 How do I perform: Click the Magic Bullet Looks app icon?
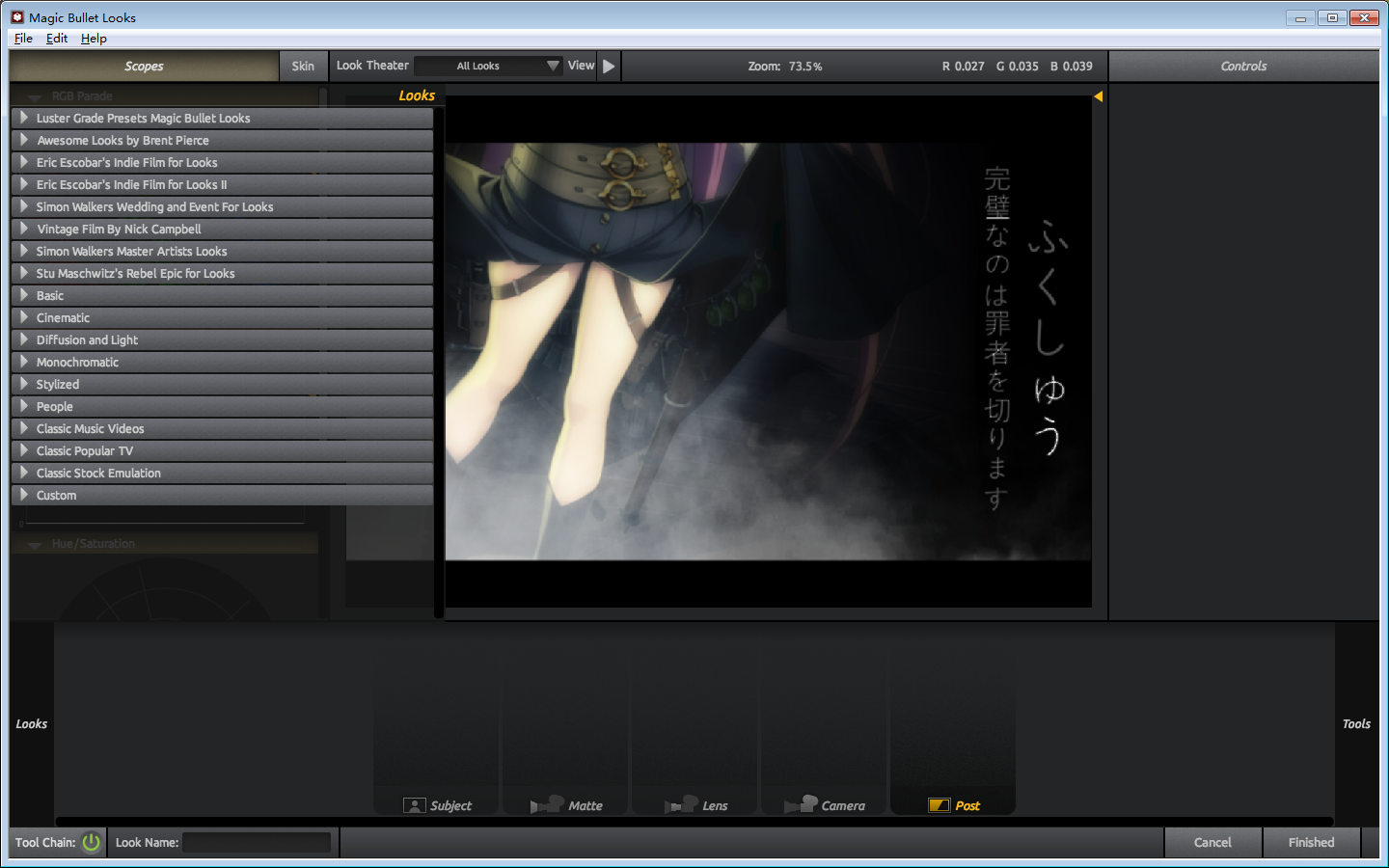pos(17,17)
